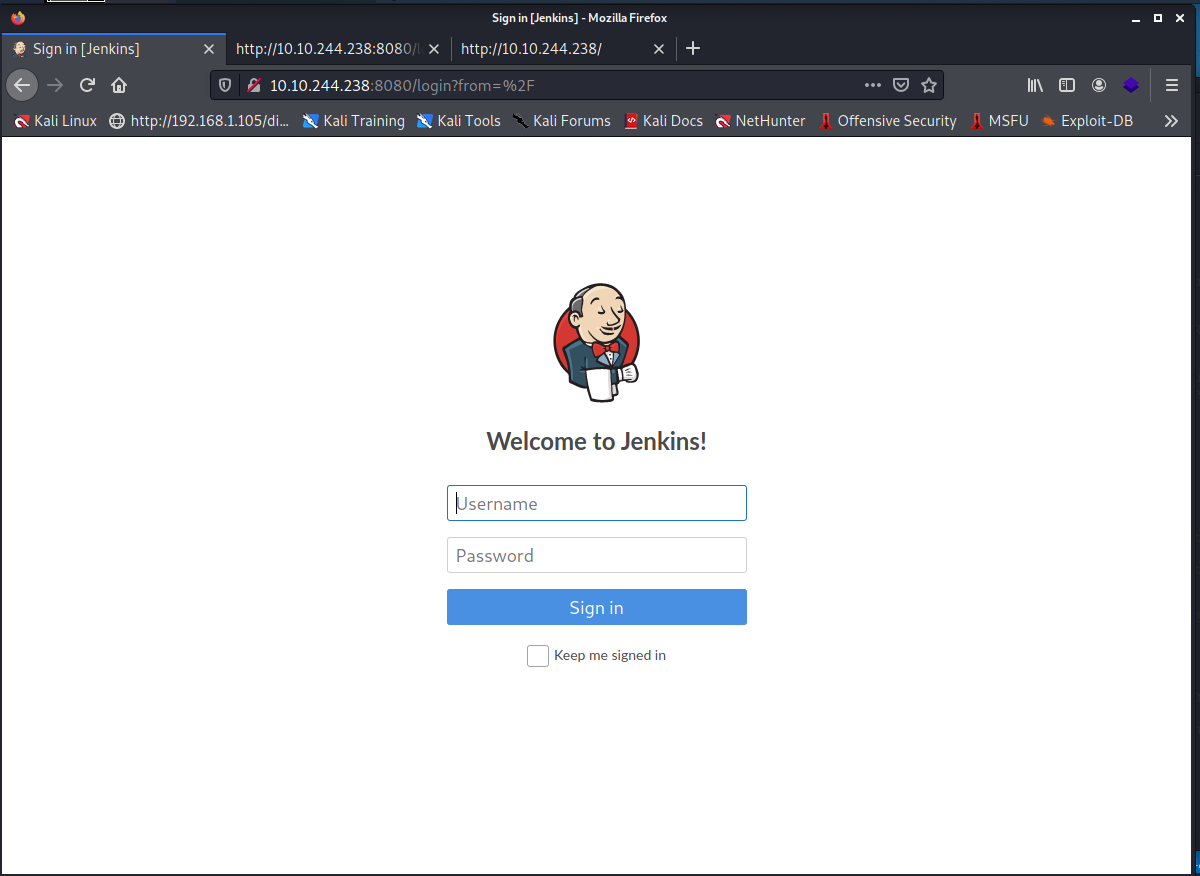The width and height of the screenshot is (1200, 876).
Task: Open the Library history and bookmarks icon
Action: pyautogui.click(x=1035, y=85)
